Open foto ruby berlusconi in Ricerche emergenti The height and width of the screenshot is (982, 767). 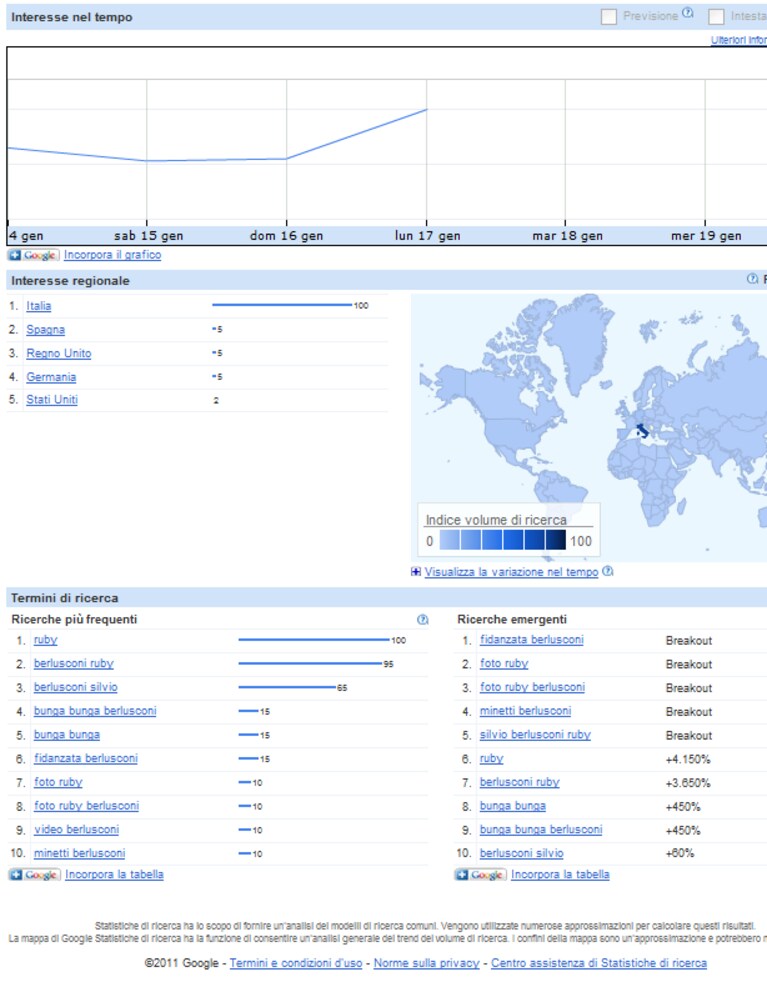tap(532, 688)
